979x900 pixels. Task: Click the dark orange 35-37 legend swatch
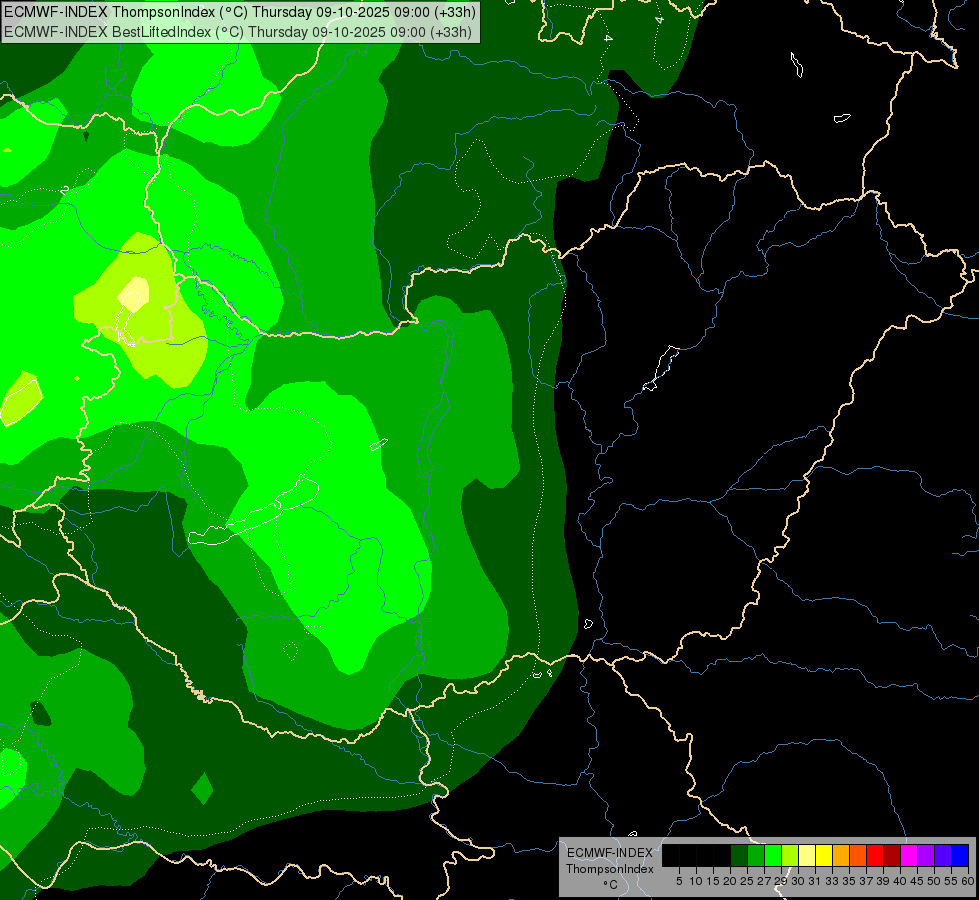click(x=858, y=855)
